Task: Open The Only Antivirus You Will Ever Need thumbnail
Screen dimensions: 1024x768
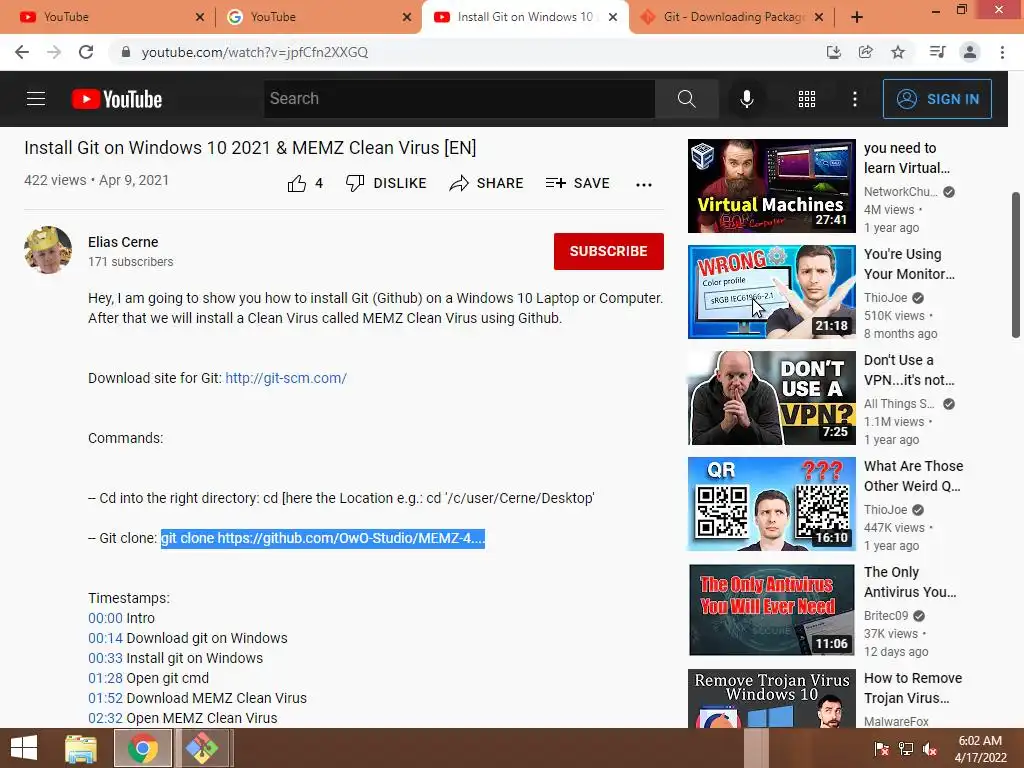Action: [771, 610]
